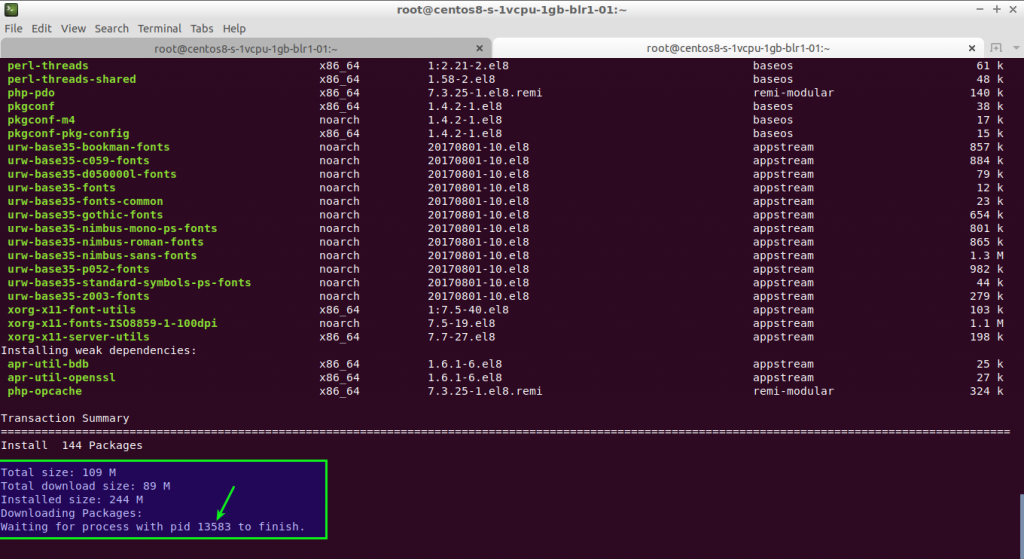
Task: Close the second active terminal tab
Action: click(973, 48)
